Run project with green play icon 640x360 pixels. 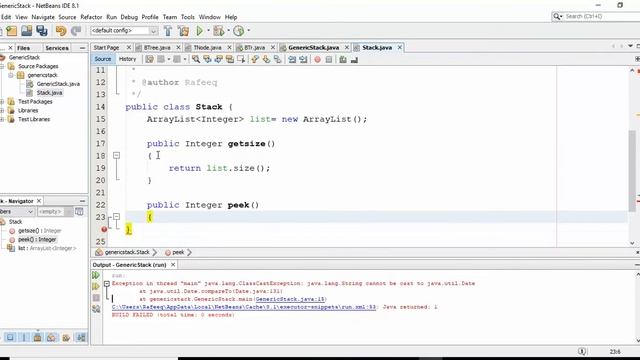tap(199, 31)
